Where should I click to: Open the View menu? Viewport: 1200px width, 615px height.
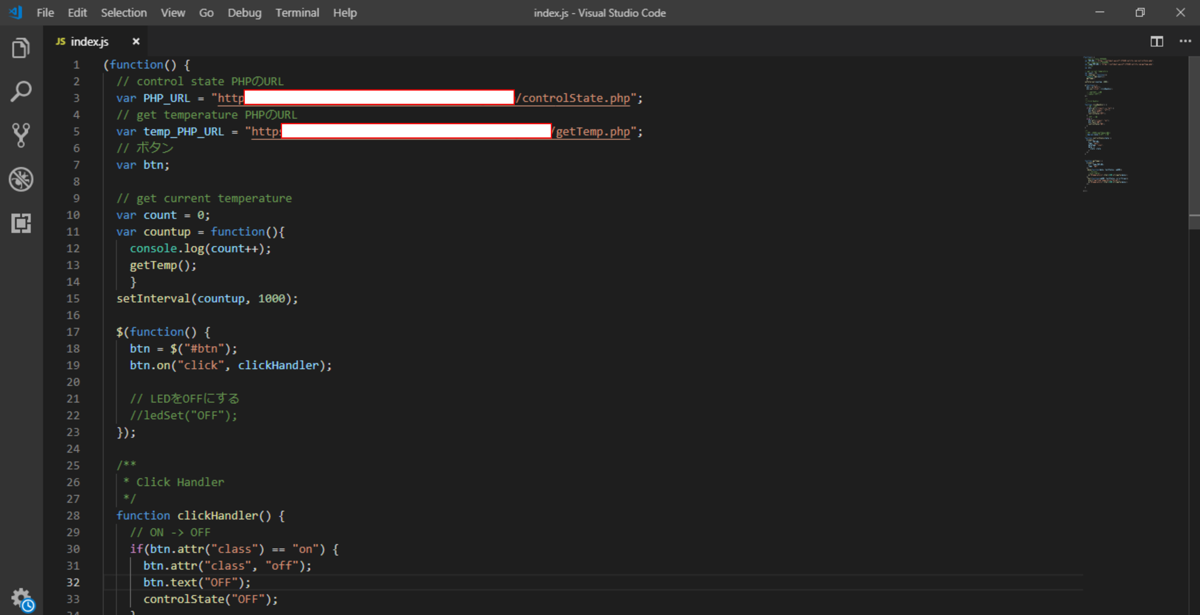pyautogui.click(x=173, y=13)
